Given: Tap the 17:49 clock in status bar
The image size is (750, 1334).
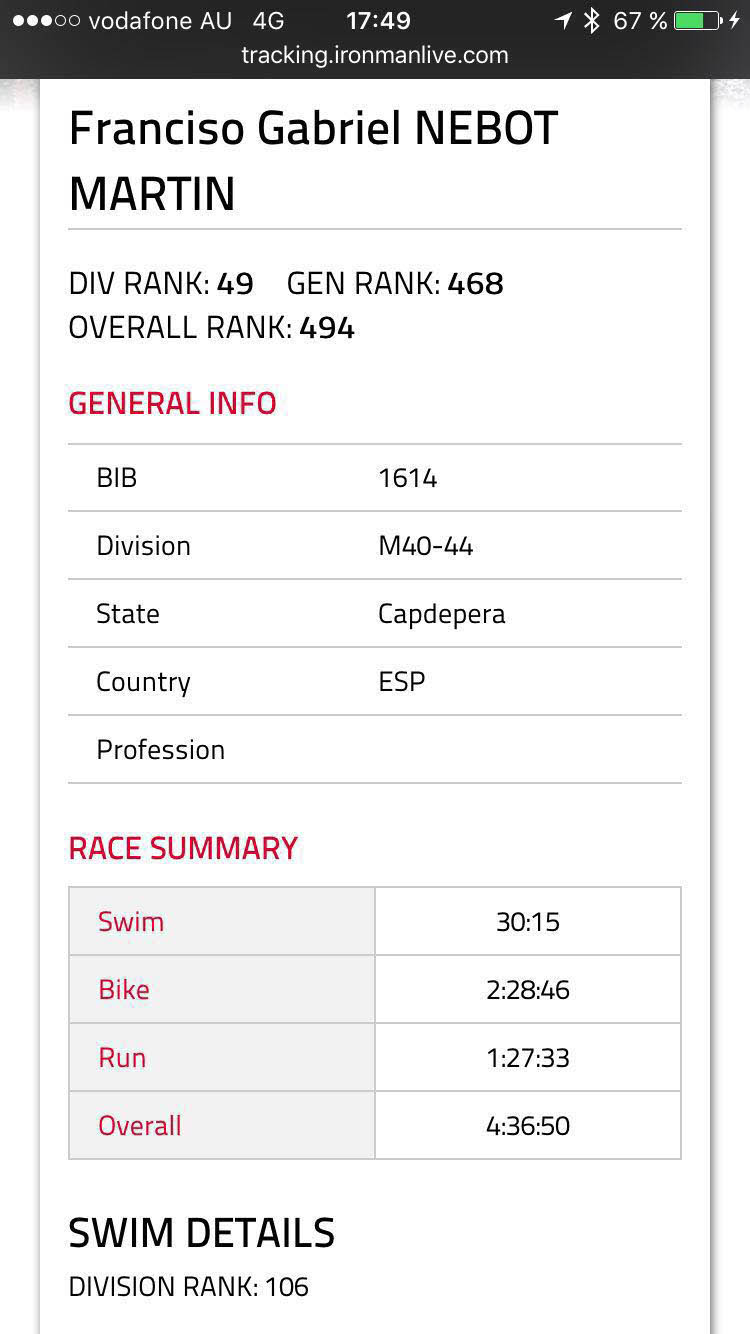Looking at the screenshot, I should (378, 21).
